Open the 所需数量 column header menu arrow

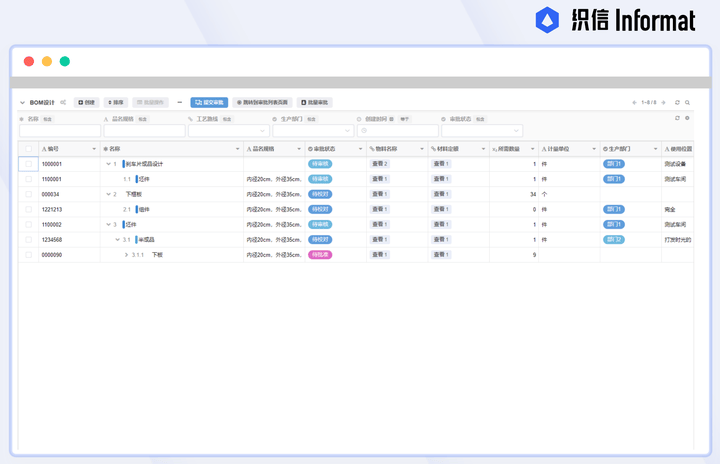533,149
